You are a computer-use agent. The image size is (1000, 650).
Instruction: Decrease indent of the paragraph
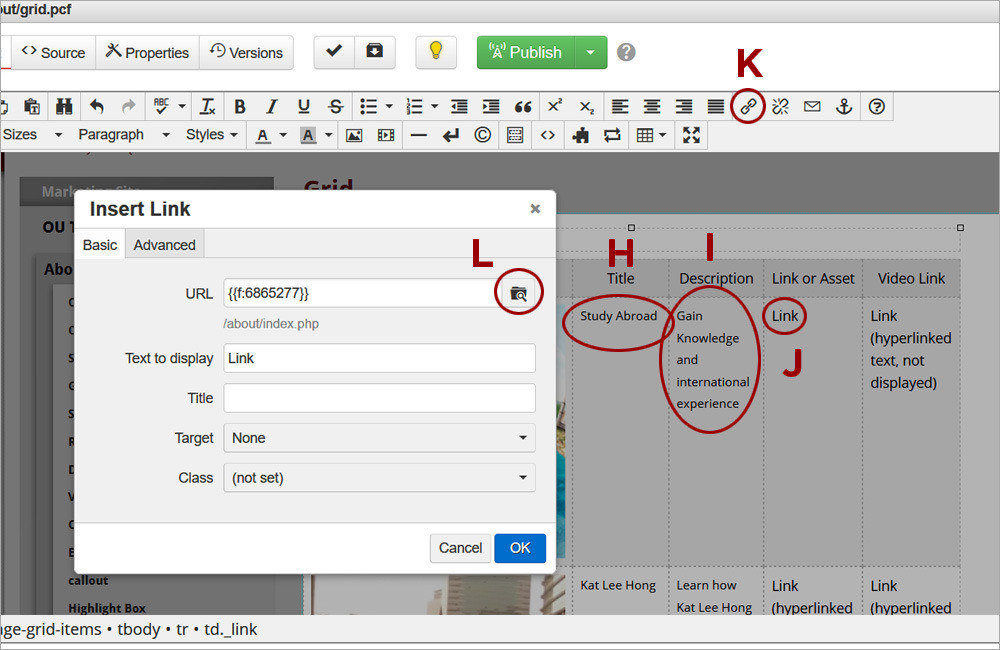459,107
